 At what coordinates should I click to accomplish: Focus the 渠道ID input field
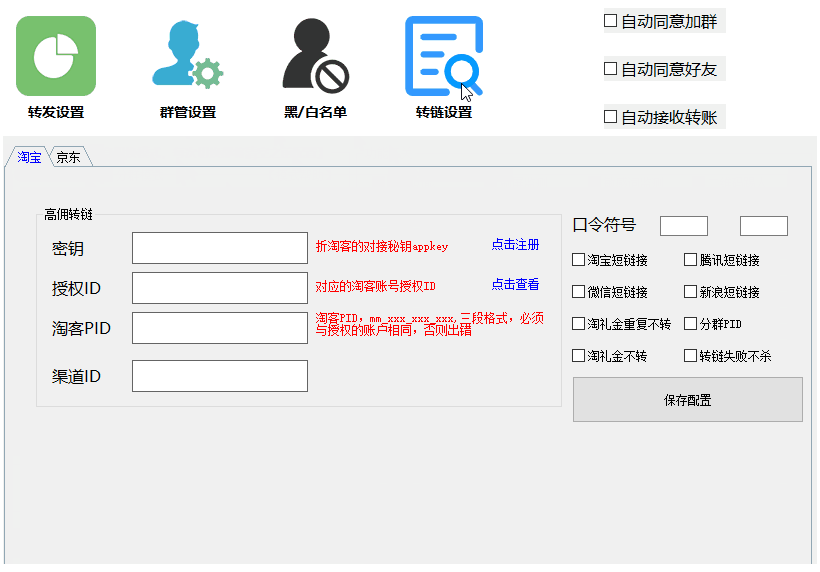[x=220, y=376]
